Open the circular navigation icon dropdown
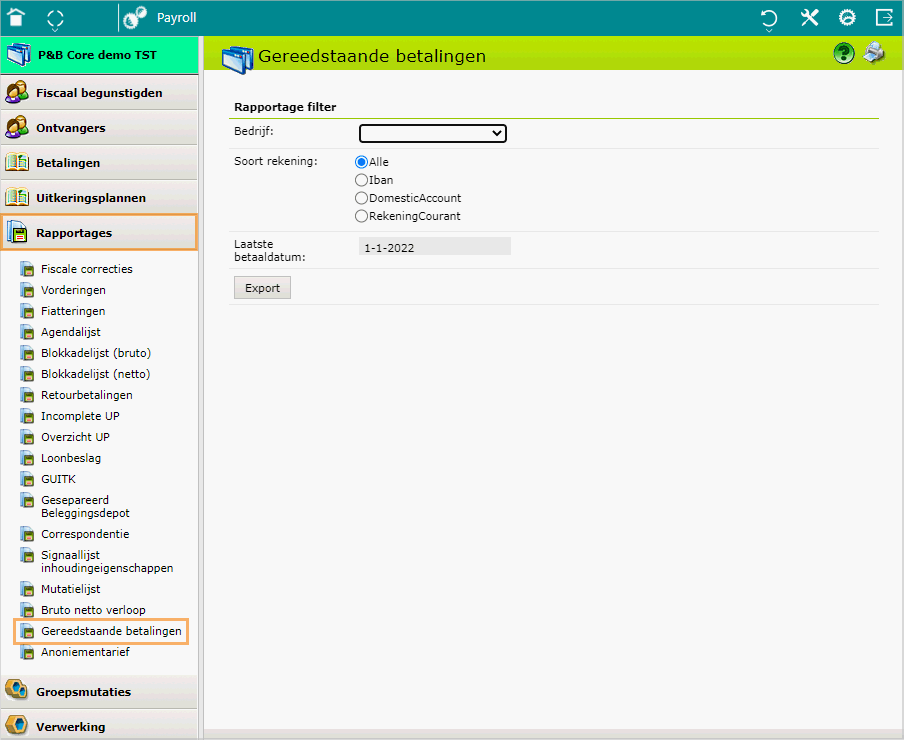Viewport: 904px width, 740px height. pos(55,20)
